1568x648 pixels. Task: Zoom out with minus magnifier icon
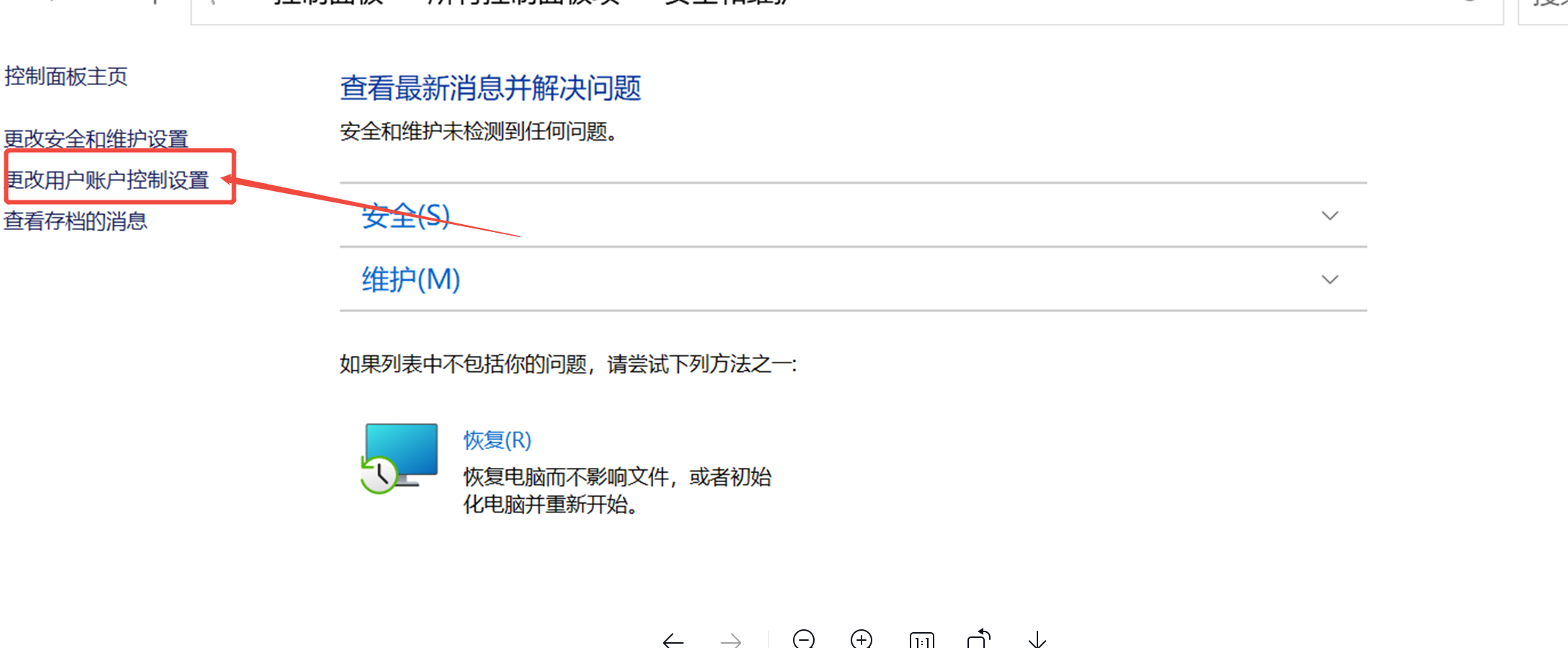(804, 639)
